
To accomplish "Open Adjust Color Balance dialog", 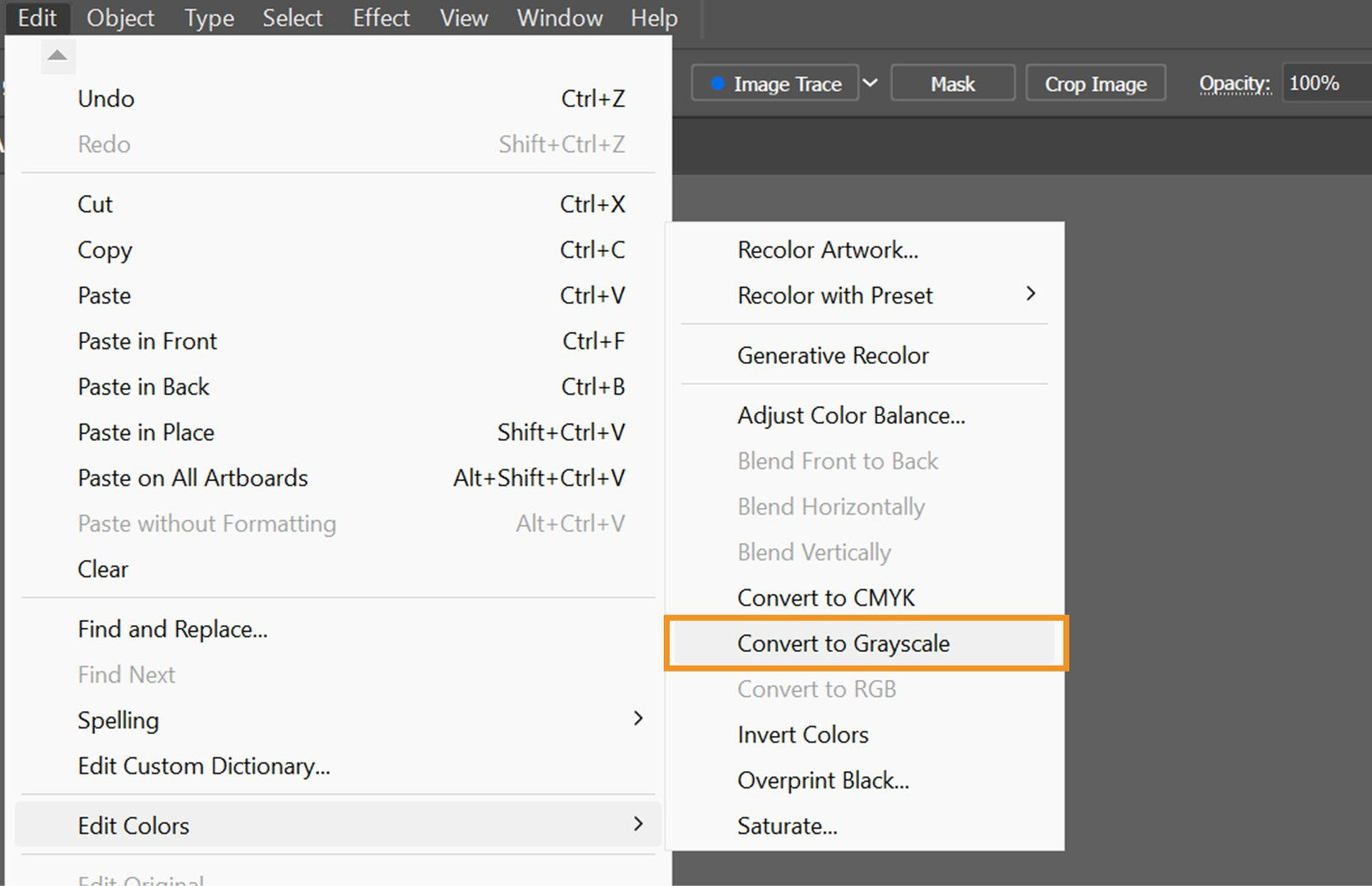I will (851, 415).
